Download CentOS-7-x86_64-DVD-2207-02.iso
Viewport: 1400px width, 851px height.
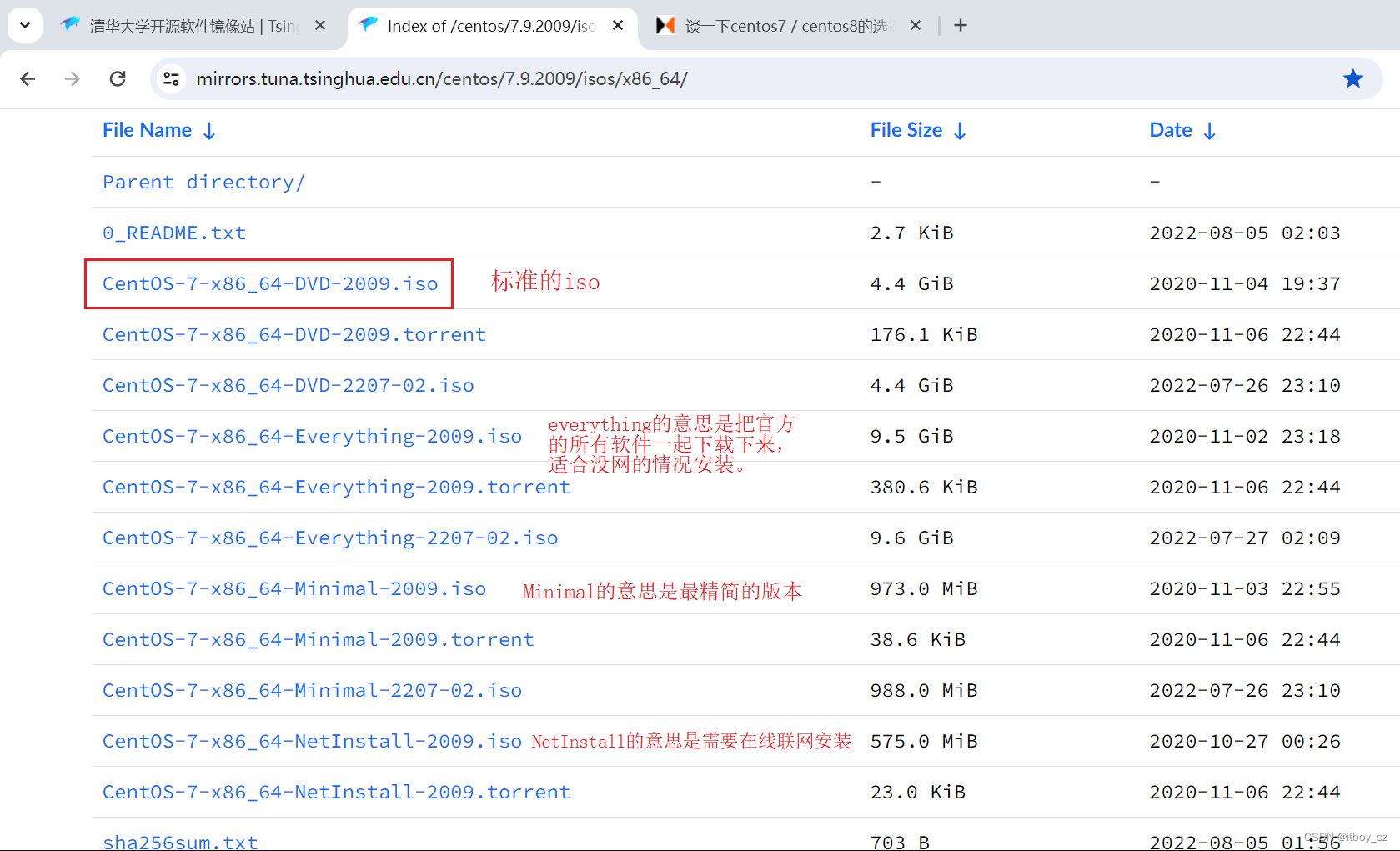pos(289,385)
